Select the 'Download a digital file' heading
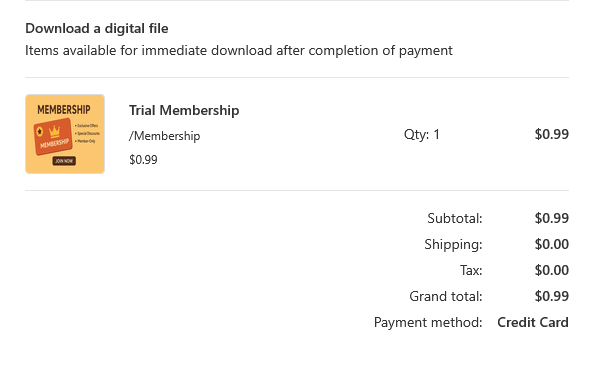The image size is (604, 365). [x=97, y=28]
